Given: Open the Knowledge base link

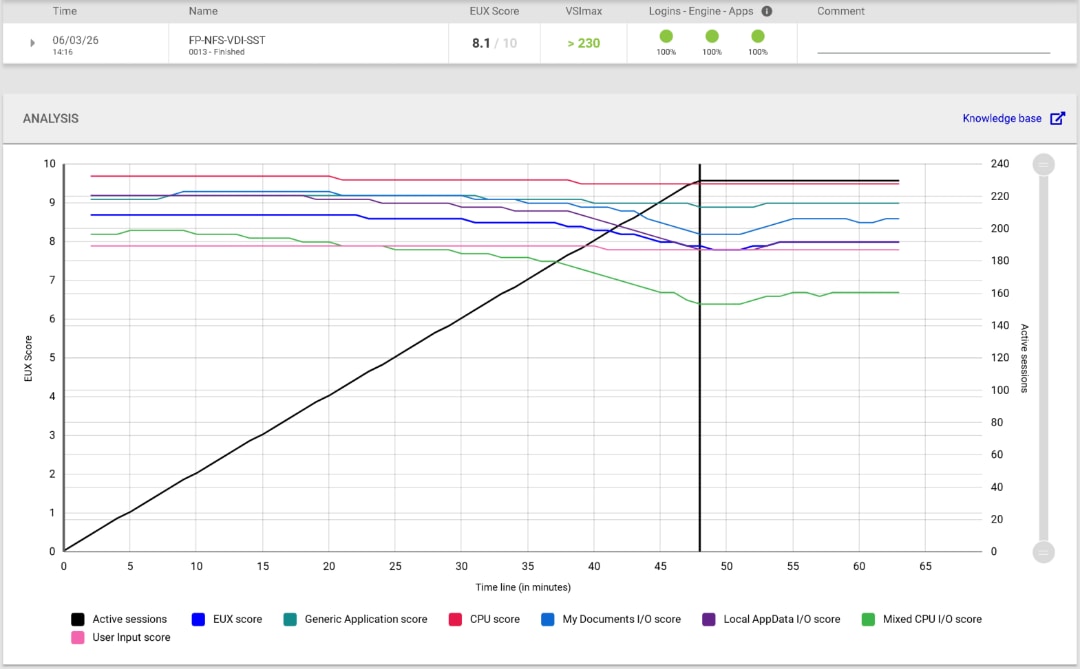Looking at the screenshot, I should click(x=1001, y=119).
